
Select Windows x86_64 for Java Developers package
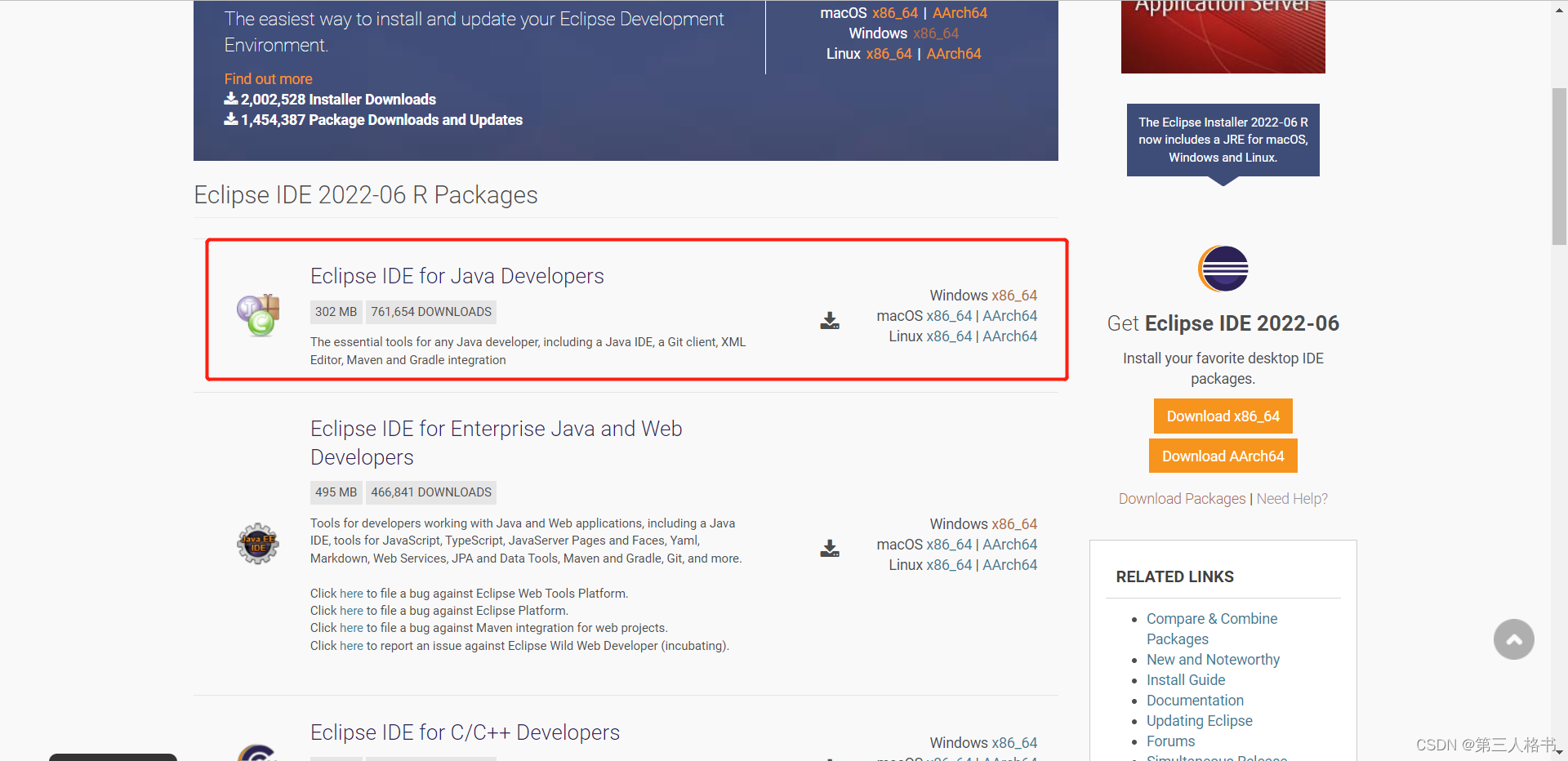pyautogui.click(x=1014, y=296)
